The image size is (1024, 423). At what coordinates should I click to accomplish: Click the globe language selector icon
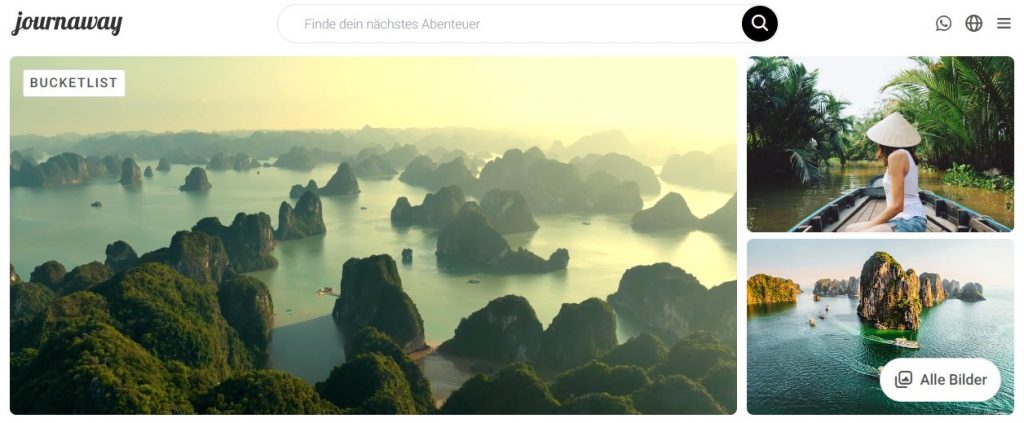[974, 24]
